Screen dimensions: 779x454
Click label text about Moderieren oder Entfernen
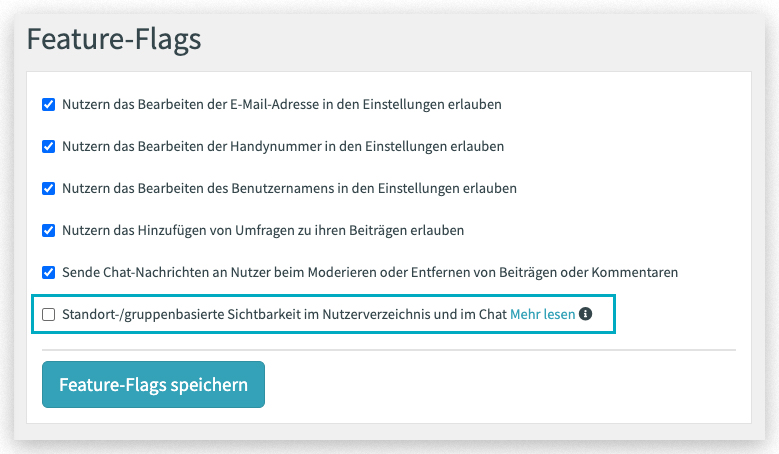tap(370, 272)
